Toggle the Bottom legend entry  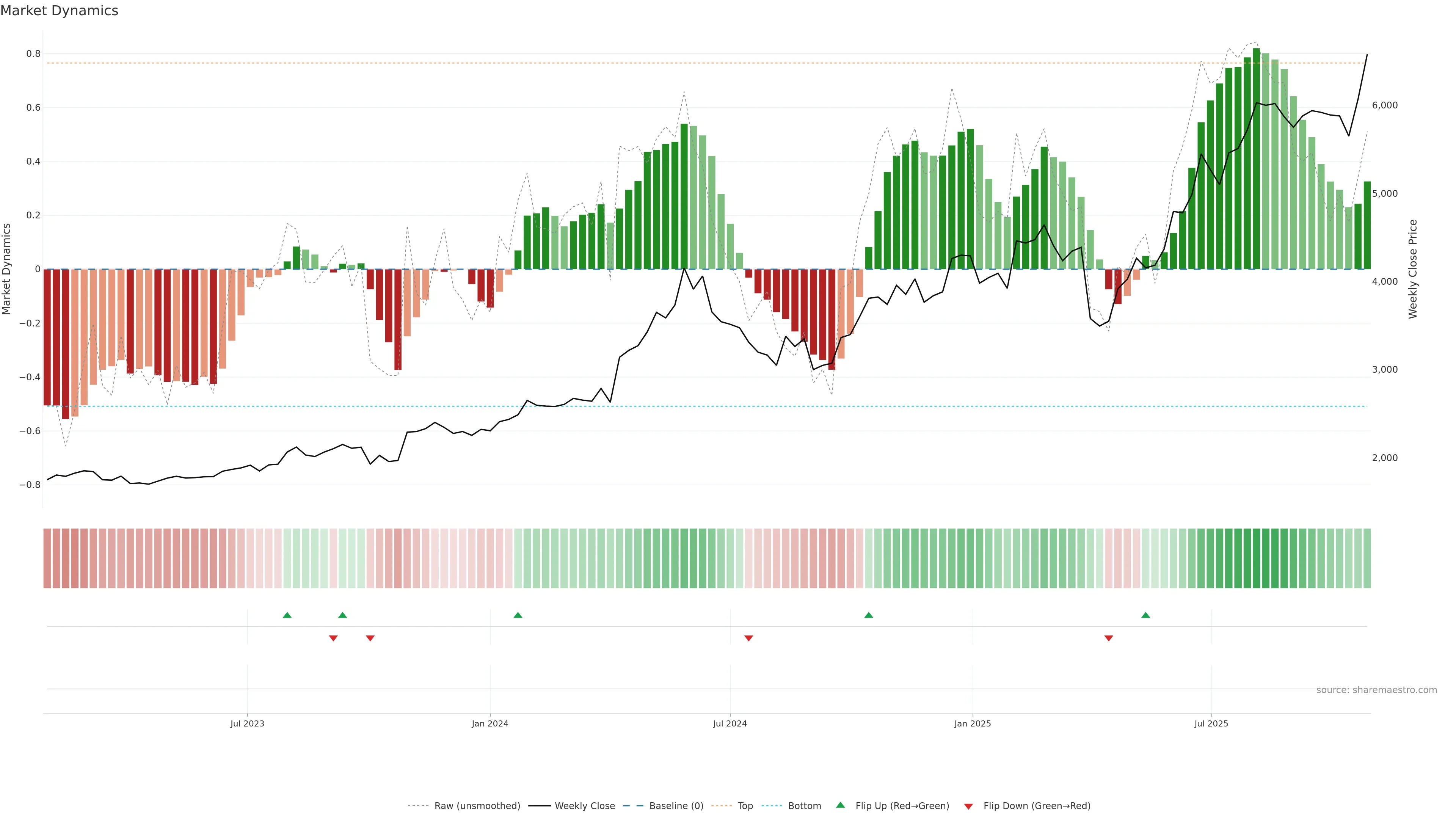[x=804, y=806]
